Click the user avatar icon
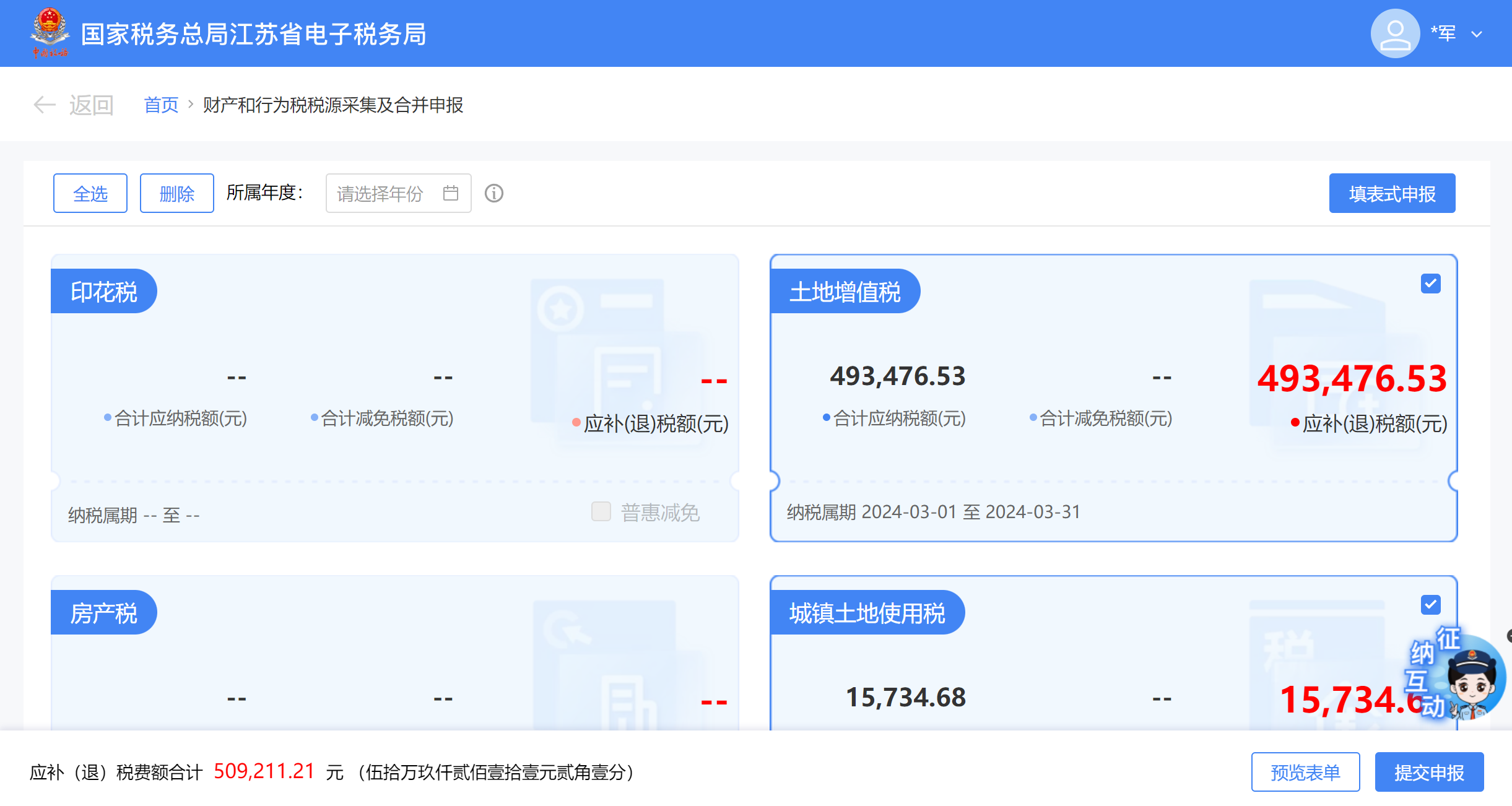Screen dimensions: 1512x806 [1394, 33]
